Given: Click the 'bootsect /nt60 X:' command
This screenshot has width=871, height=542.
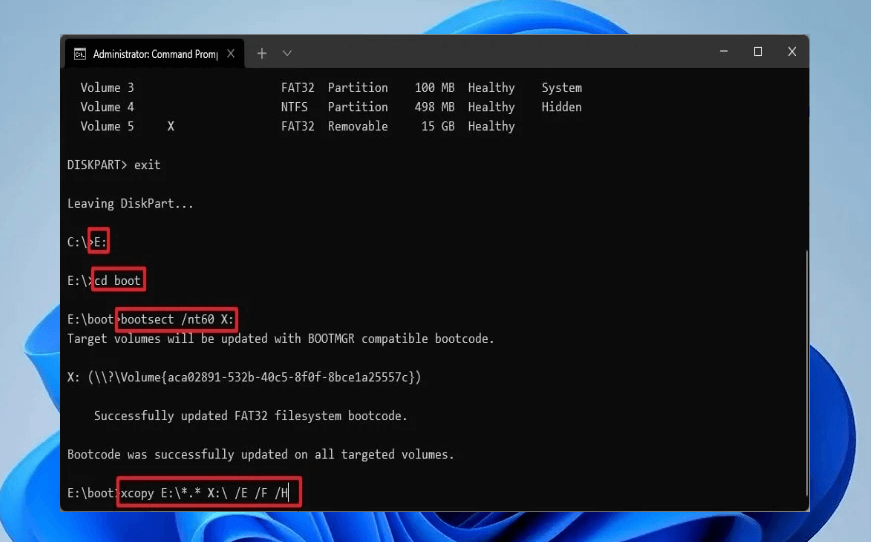Looking at the screenshot, I should click(177, 319).
